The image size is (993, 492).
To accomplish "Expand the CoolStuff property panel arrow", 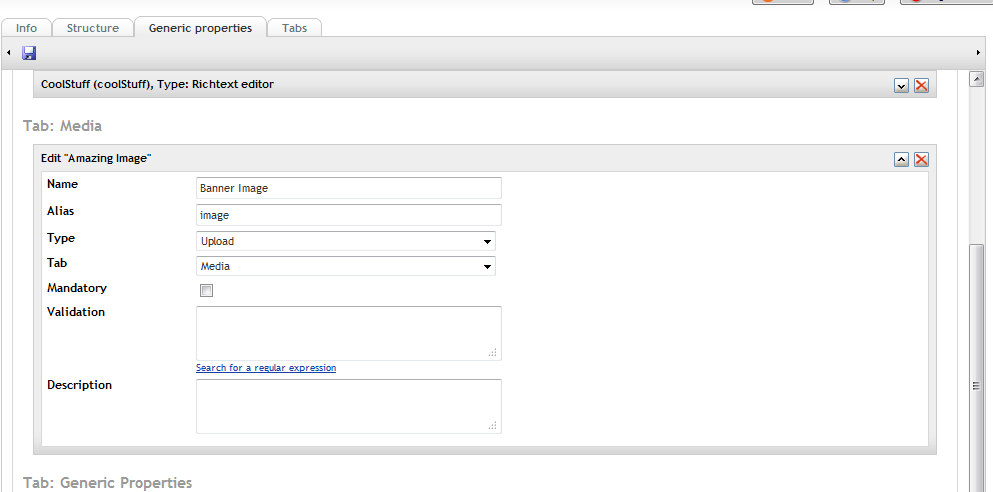I will (902, 85).
